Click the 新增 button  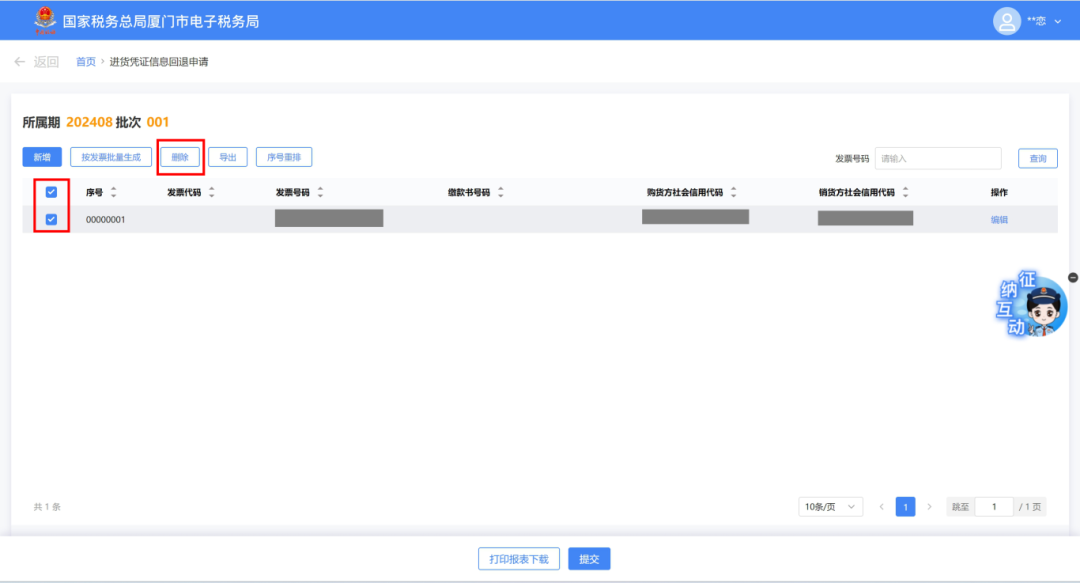tap(42, 157)
